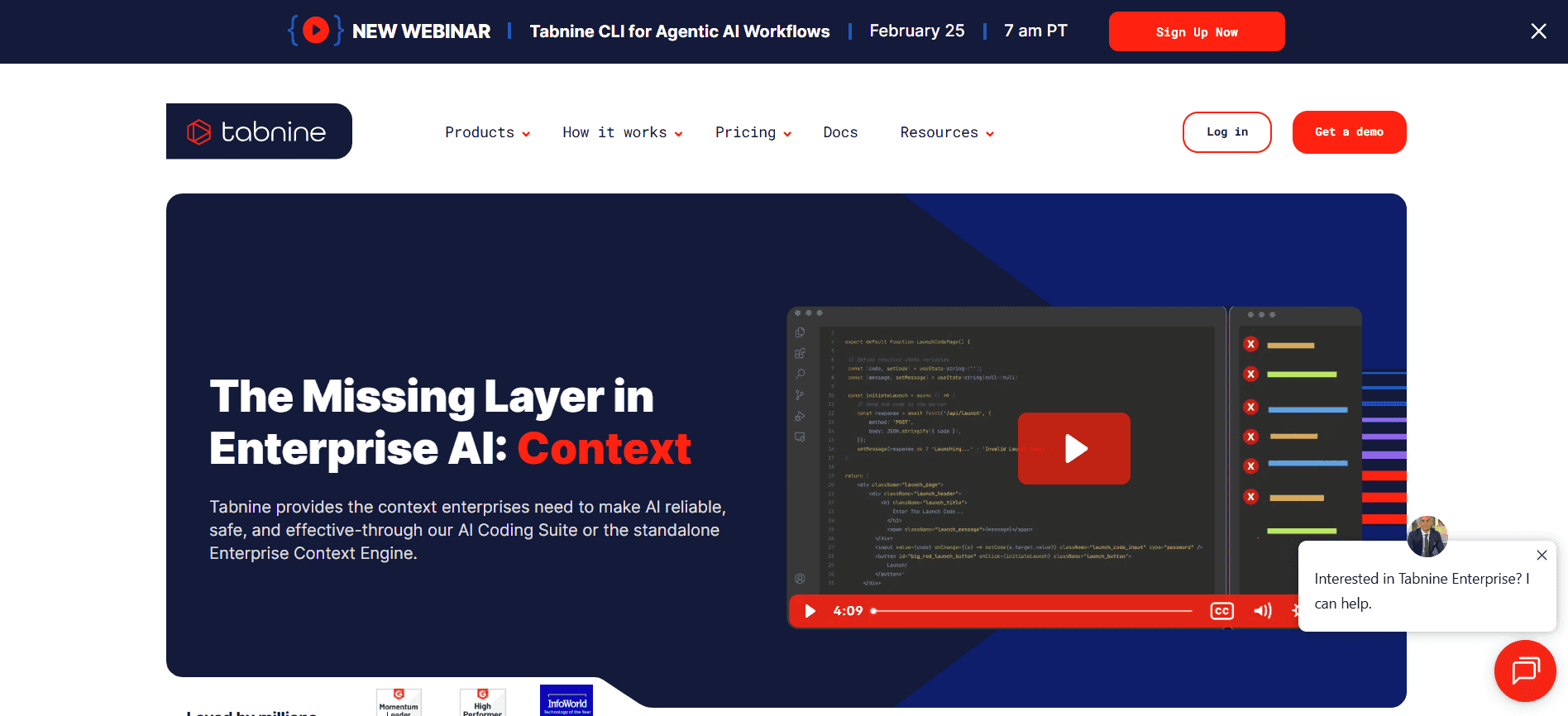The width and height of the screenshot is (1568, 716).
Task: Click Get a demo button
Action: (1350, 132)
